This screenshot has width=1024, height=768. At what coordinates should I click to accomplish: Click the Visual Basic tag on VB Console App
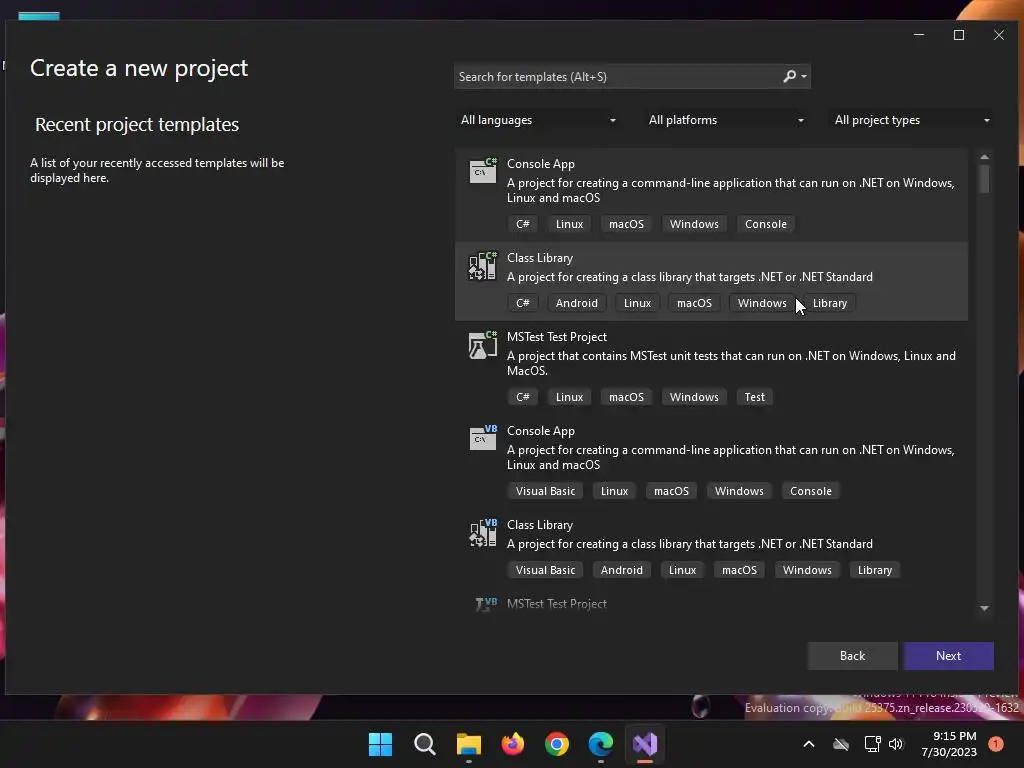coord(545,491)
